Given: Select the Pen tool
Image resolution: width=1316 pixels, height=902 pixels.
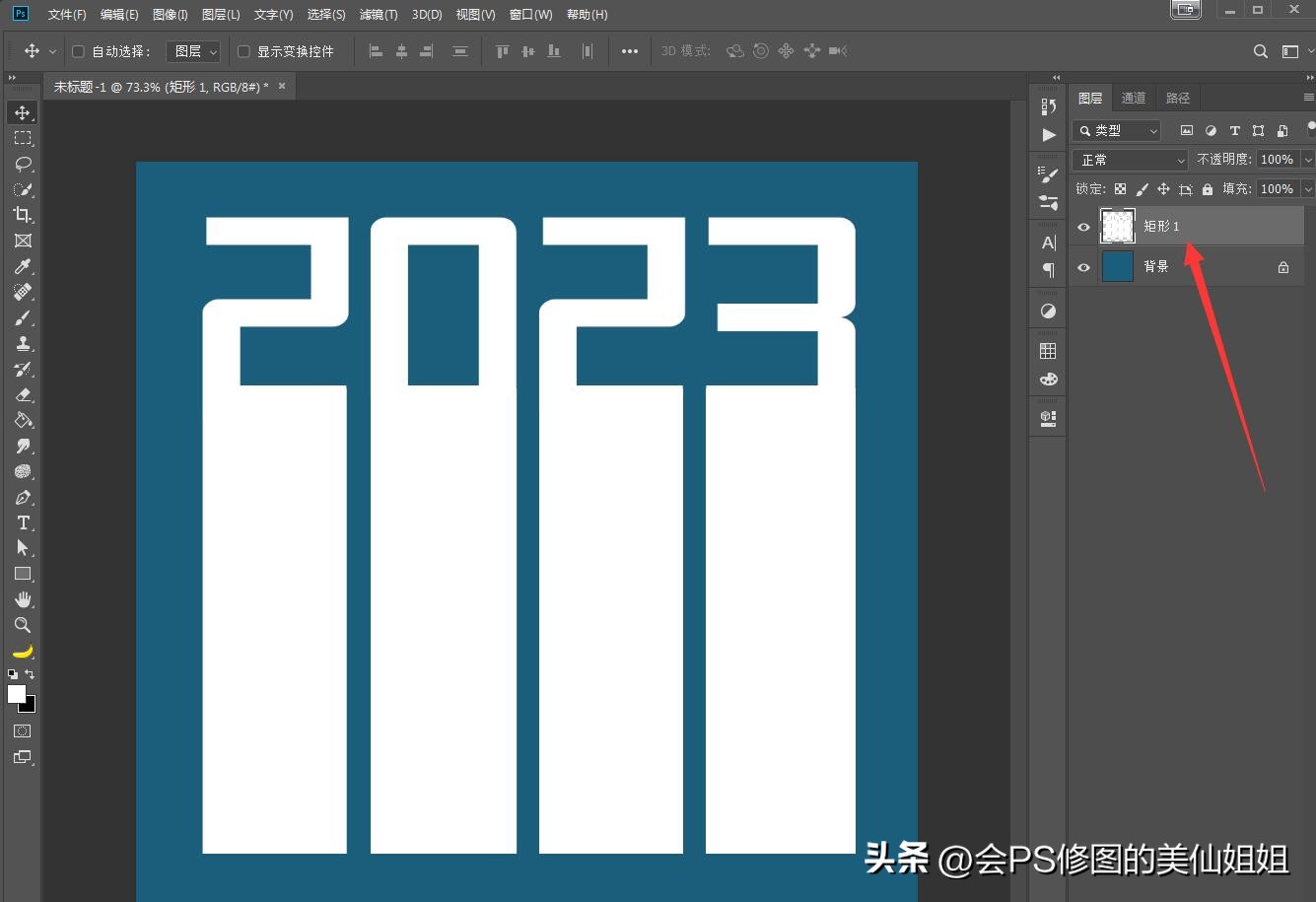Looking at the screenshot, I should coord(23,497).
